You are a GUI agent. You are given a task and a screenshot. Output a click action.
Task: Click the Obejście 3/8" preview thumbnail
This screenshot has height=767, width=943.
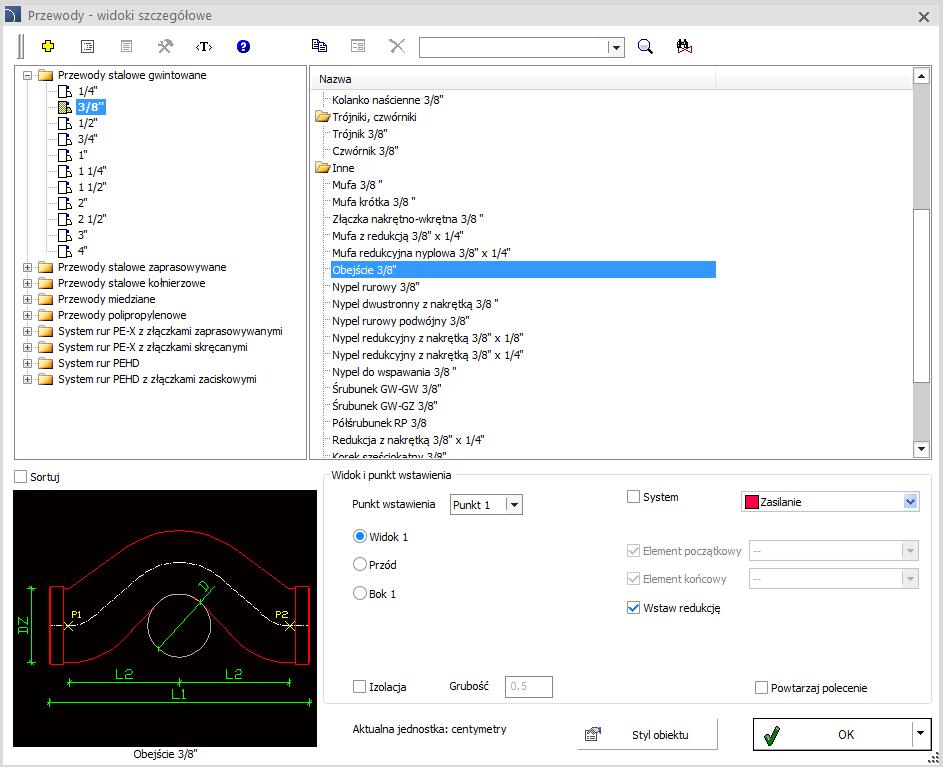[x=165, y=618]
